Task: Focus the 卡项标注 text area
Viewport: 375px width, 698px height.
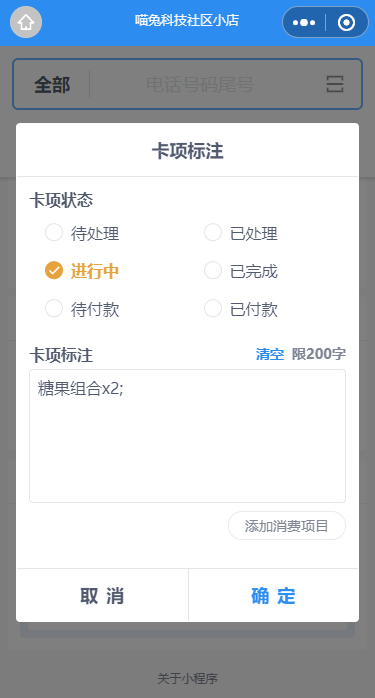Action: point(188,436)
